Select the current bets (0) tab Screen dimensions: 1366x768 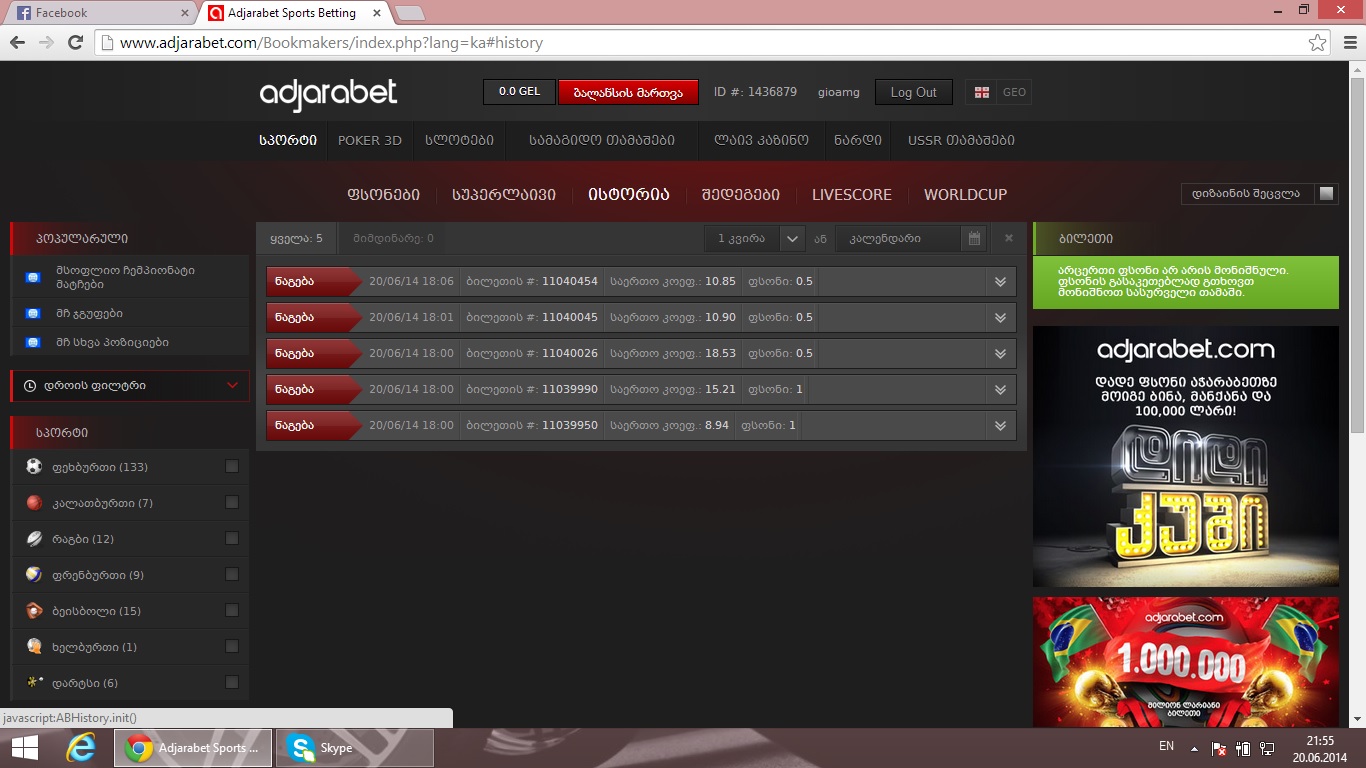click(x=394, y=238)
